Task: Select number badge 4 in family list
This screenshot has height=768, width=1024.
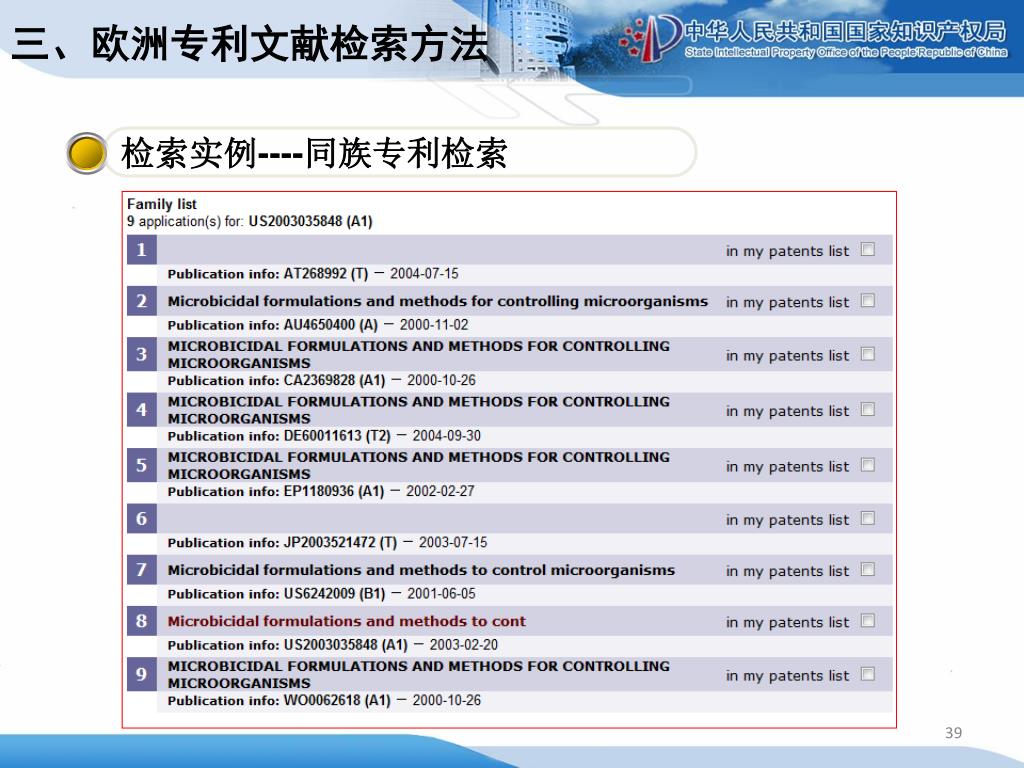Action: pos(142,409)
